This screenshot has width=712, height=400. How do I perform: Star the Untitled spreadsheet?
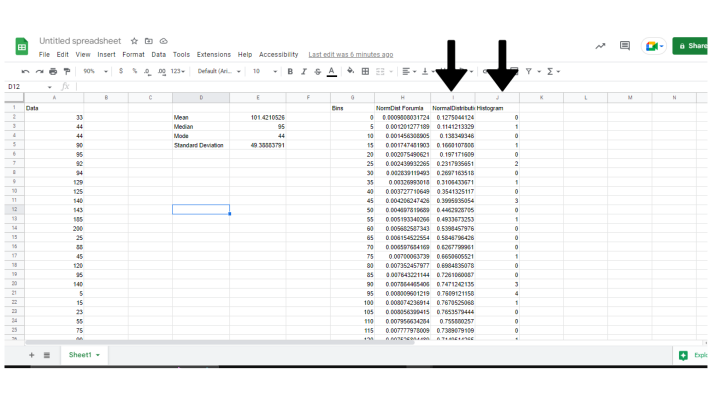[134, 41]
